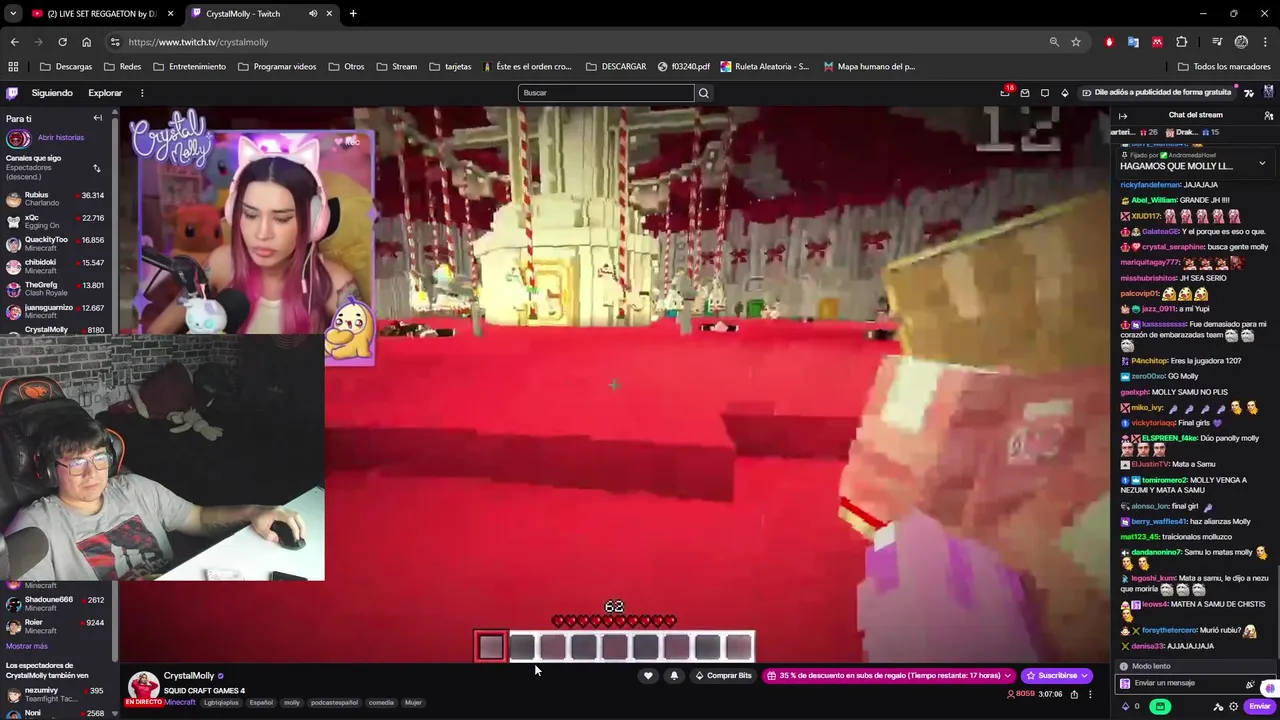
Task: Open the tab search dropdown arrow
Action: tap(12, 14)
